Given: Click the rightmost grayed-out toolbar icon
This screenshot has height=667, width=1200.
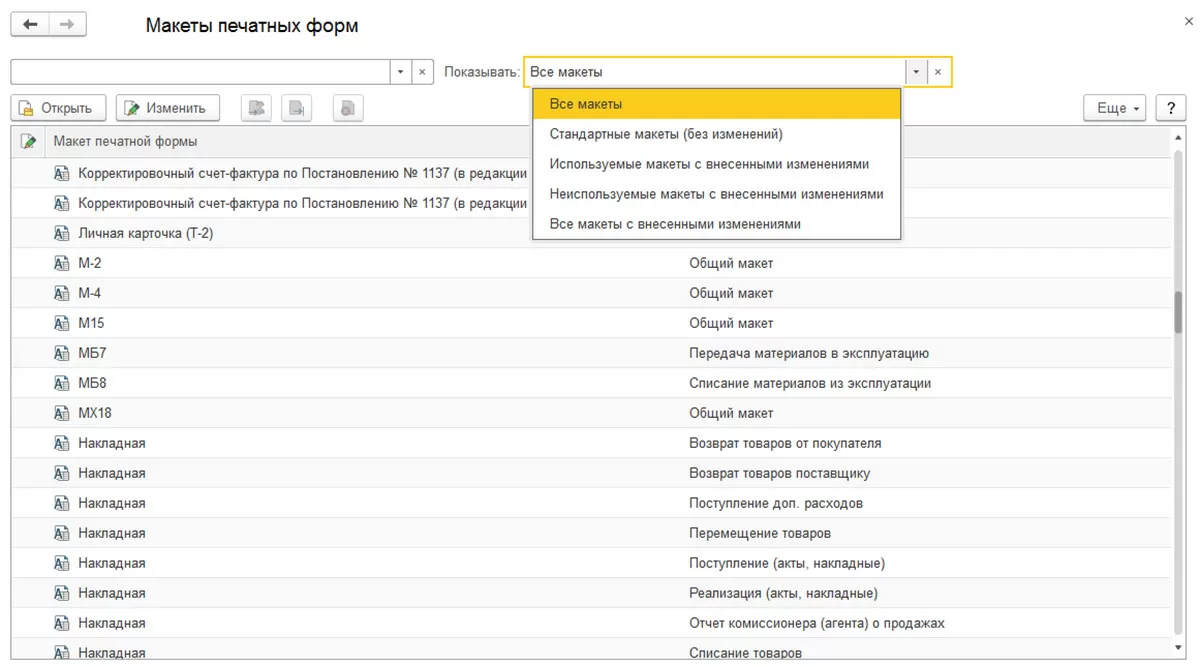Looking at the screenshot, I should [x=347, y=108].
